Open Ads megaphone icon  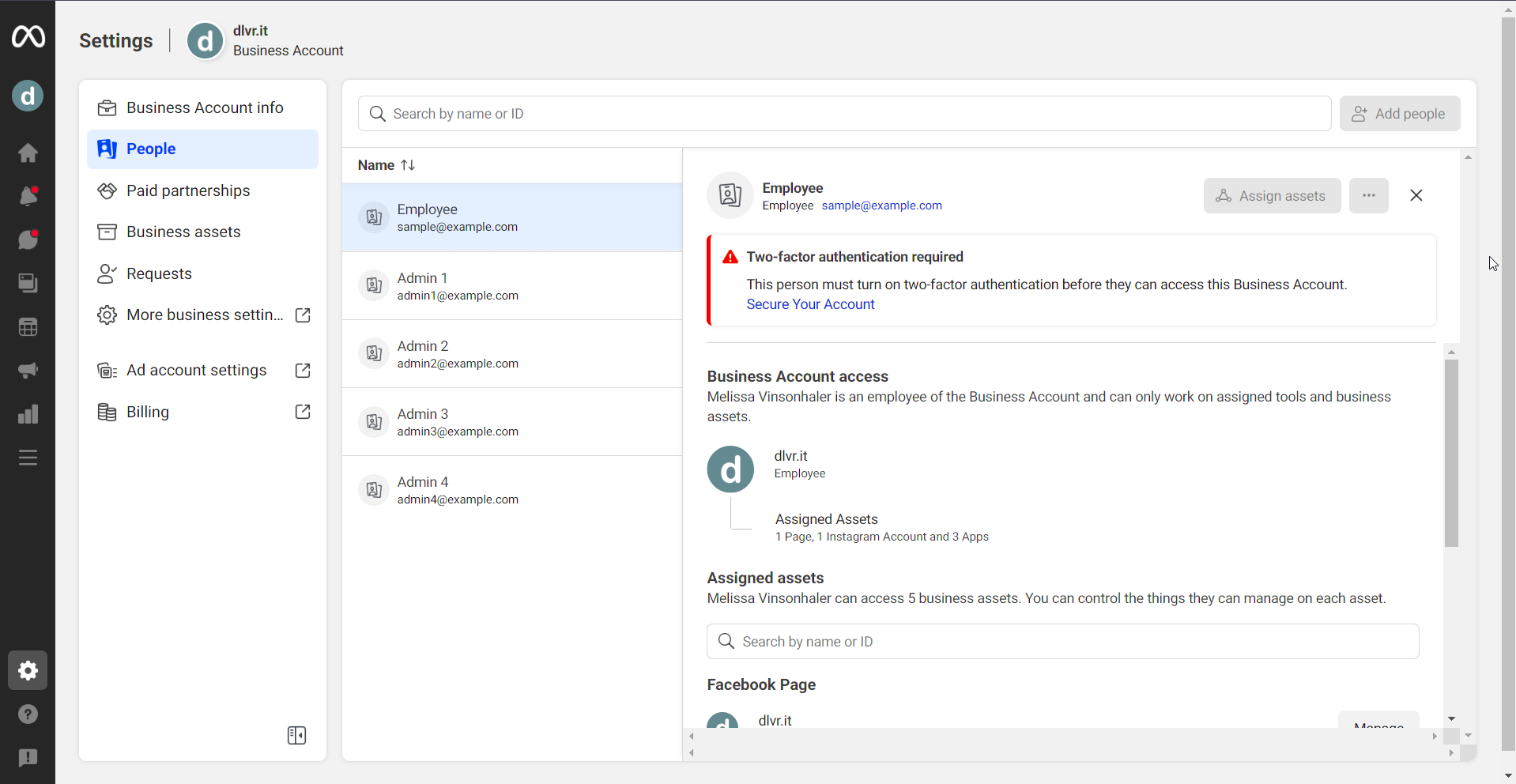[x=28, y=370]
